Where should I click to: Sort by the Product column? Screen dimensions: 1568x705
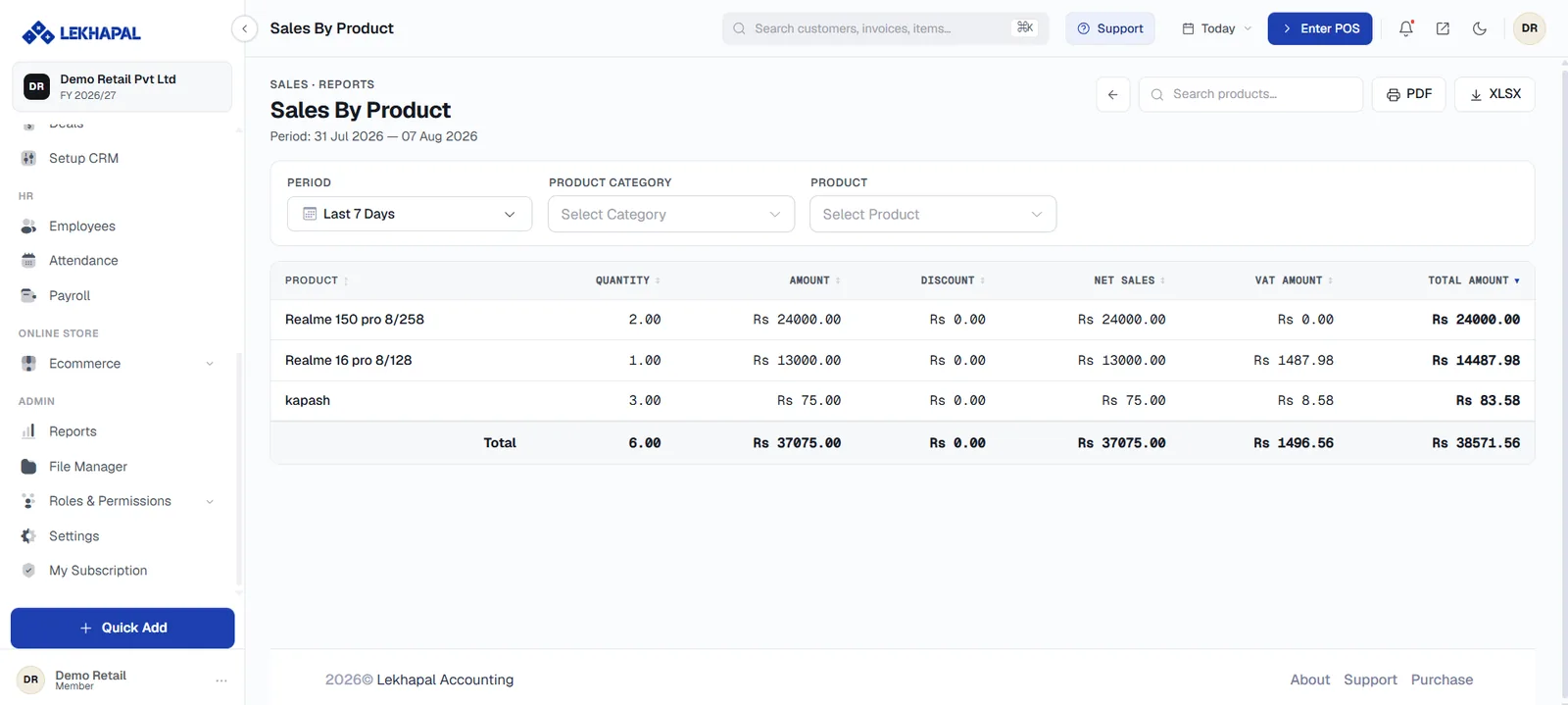tap(317, 280)
